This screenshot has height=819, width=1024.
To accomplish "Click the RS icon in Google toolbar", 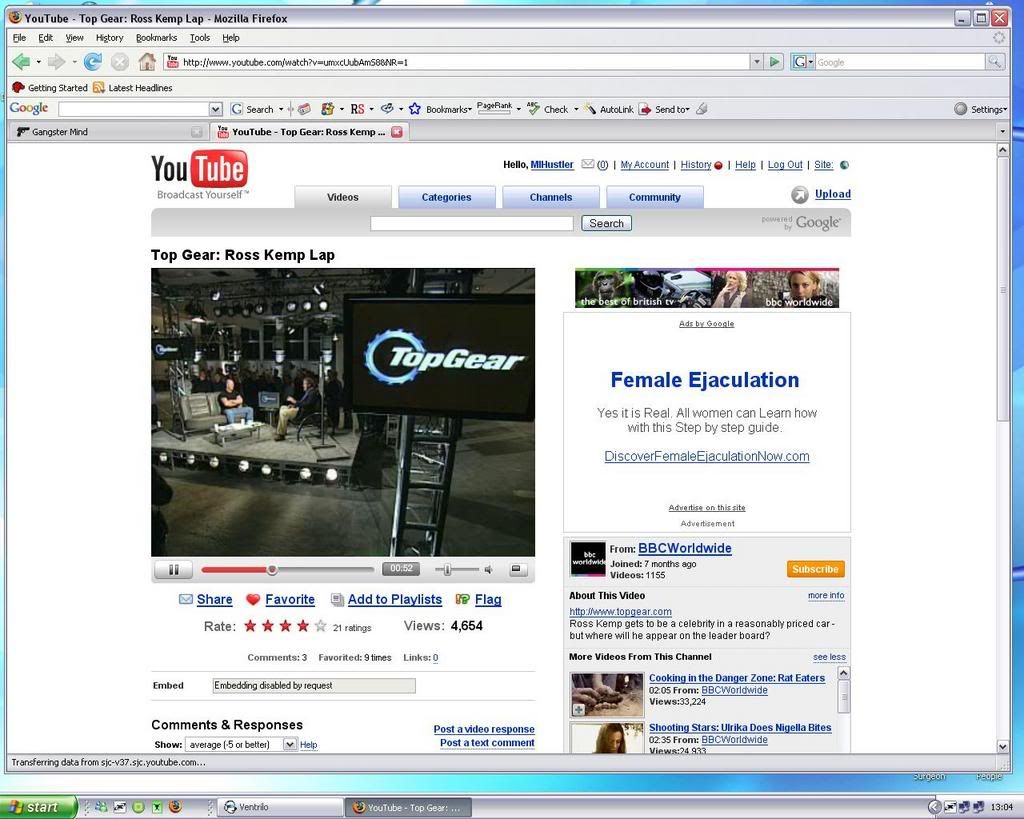I will pos(357,109).
